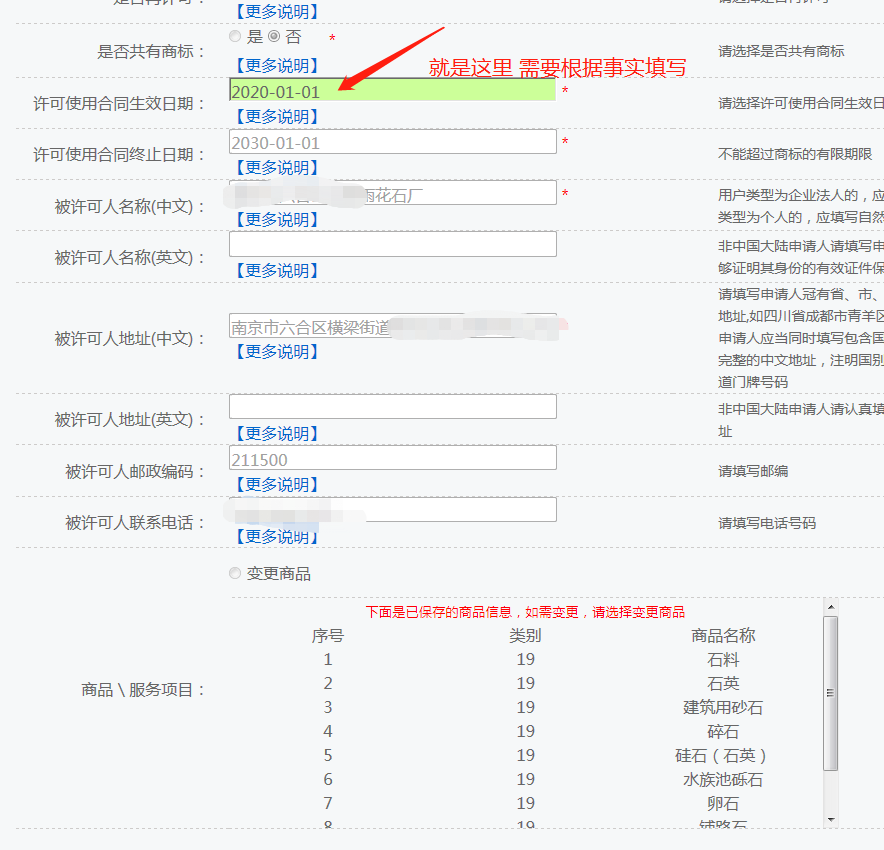Open 更多说明 under the 邮政编码 field
Viewport: 884px width, 850px height.
[277, 484]
